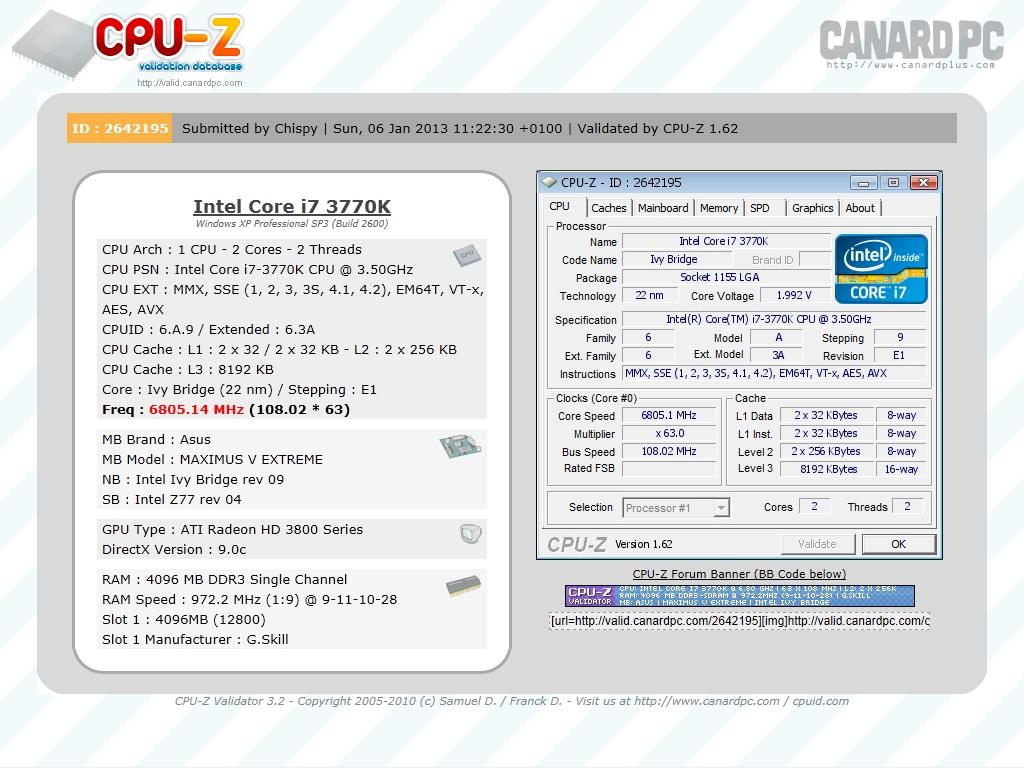Screen dimensions: 1024x768
Task: Click the GPU icon beside GPU Type
Action: [x=470, y=534]
